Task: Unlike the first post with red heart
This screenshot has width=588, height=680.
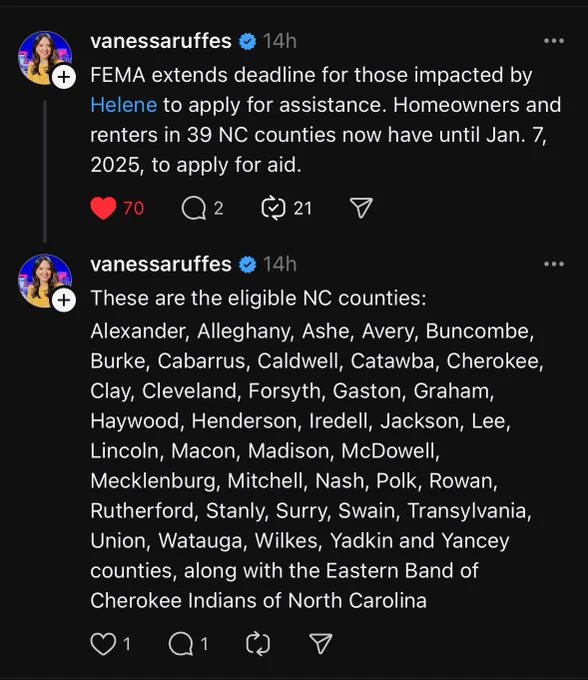Action: coord(103,208)
